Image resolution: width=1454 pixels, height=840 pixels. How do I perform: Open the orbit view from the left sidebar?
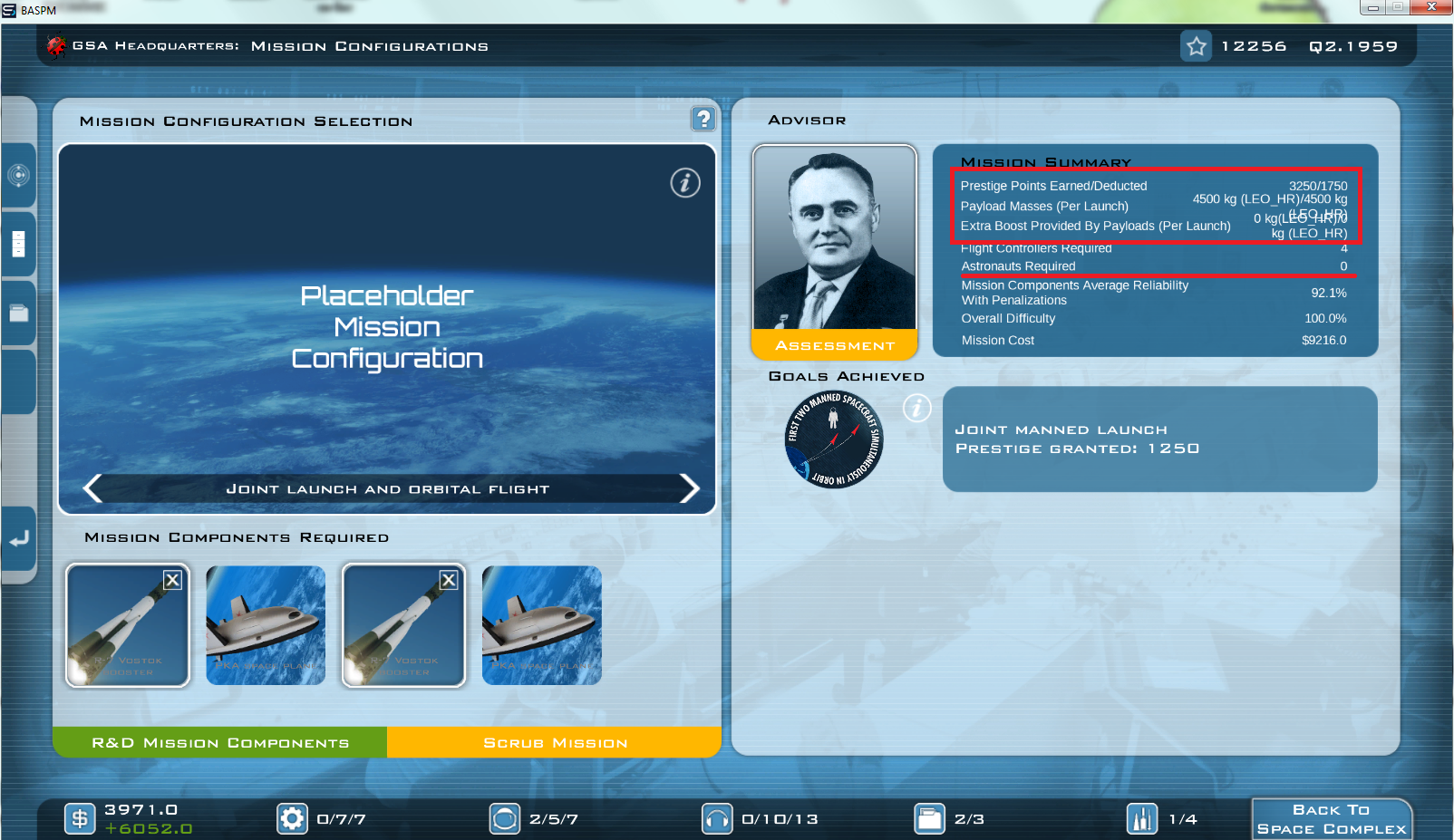pos(19,175)
